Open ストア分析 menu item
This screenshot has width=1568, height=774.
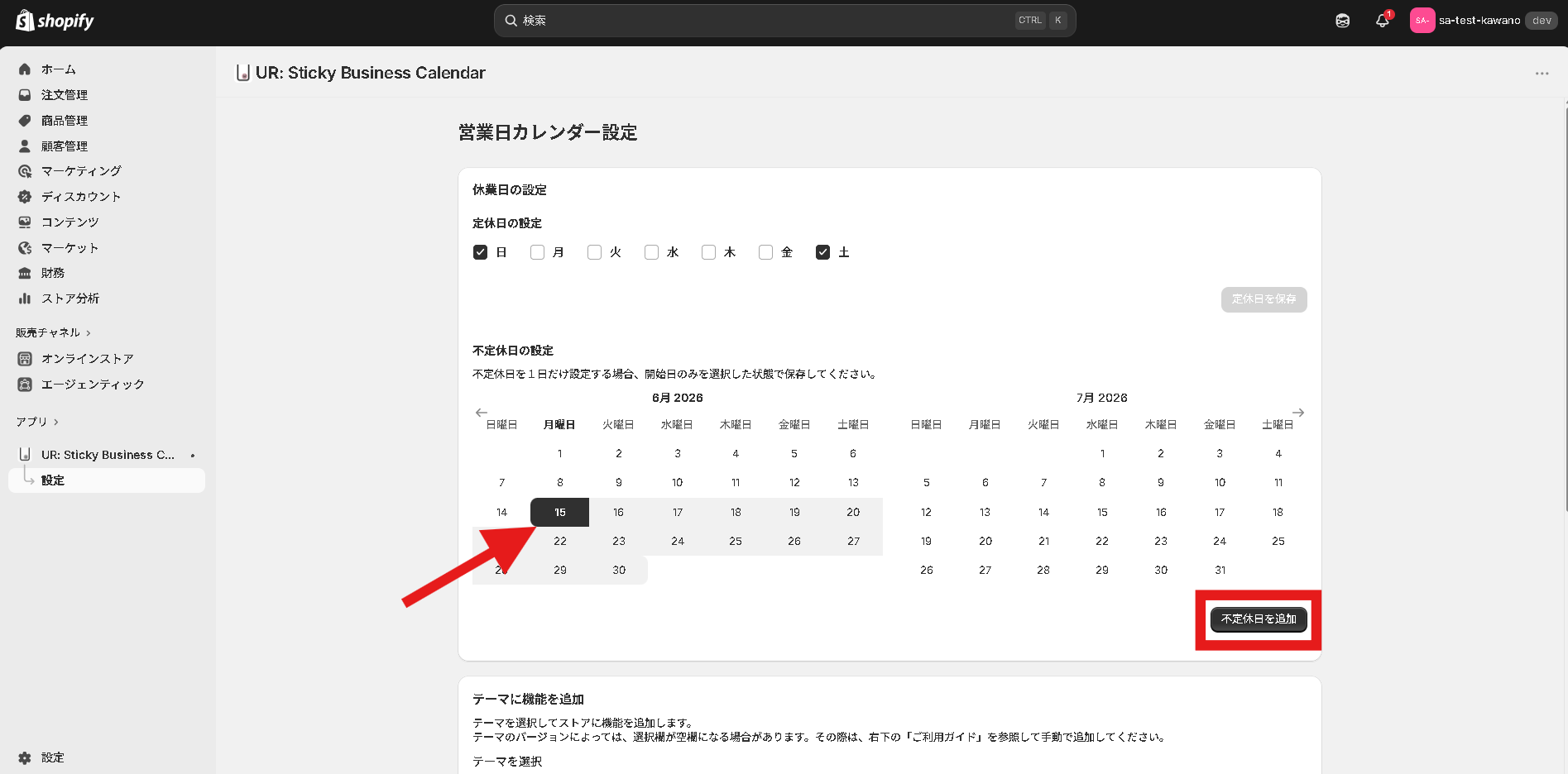70,299
